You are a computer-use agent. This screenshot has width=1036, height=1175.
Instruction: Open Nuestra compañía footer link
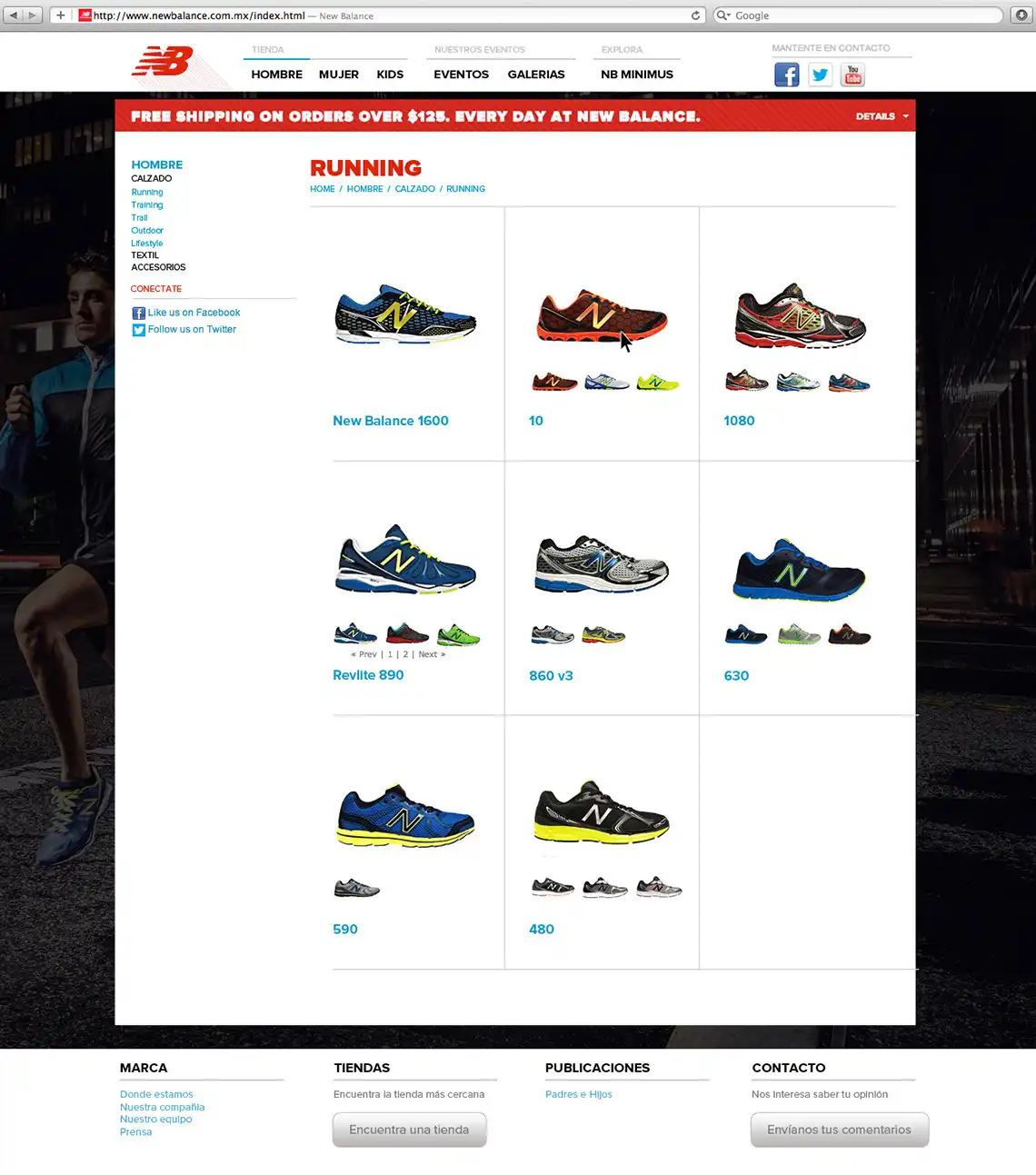tap(162, 1107)
